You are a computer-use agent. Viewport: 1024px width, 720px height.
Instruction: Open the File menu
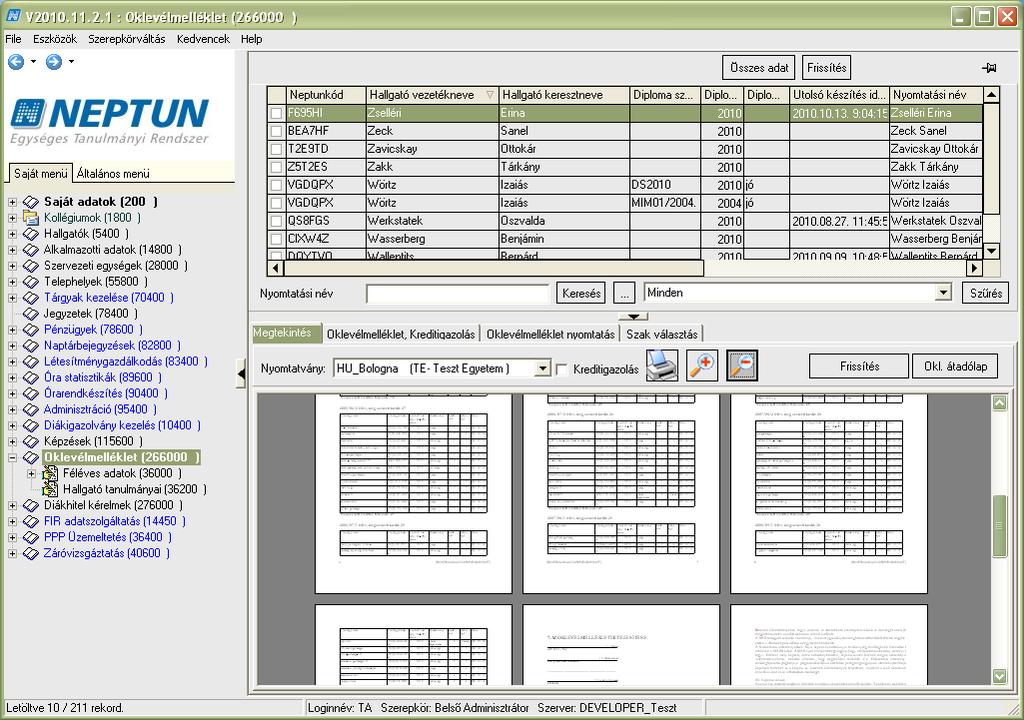[x=13, y=39]
